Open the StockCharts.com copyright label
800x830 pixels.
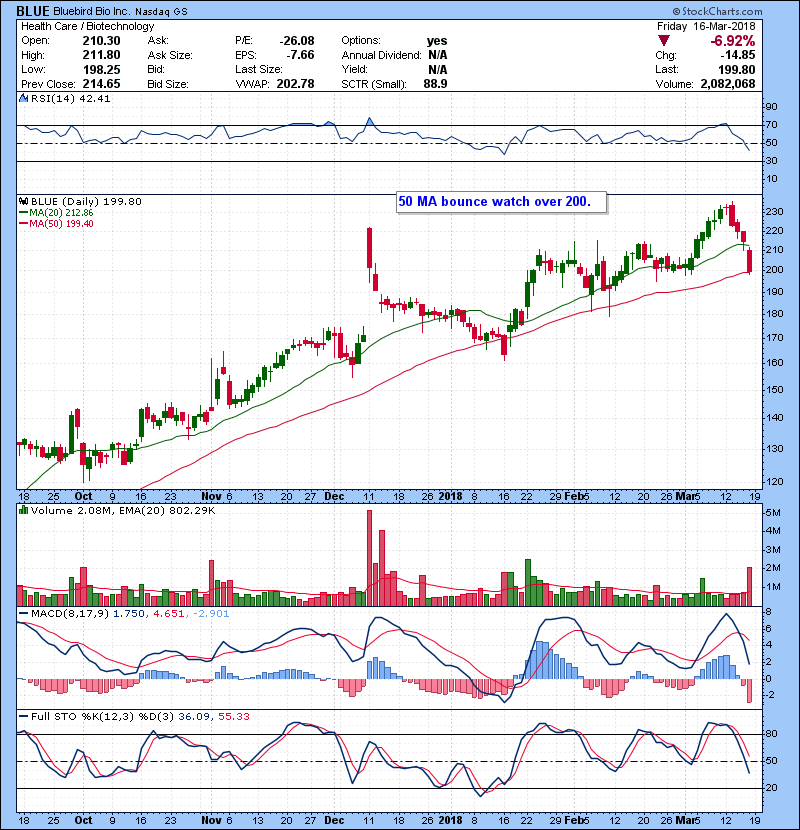point(717,11)
